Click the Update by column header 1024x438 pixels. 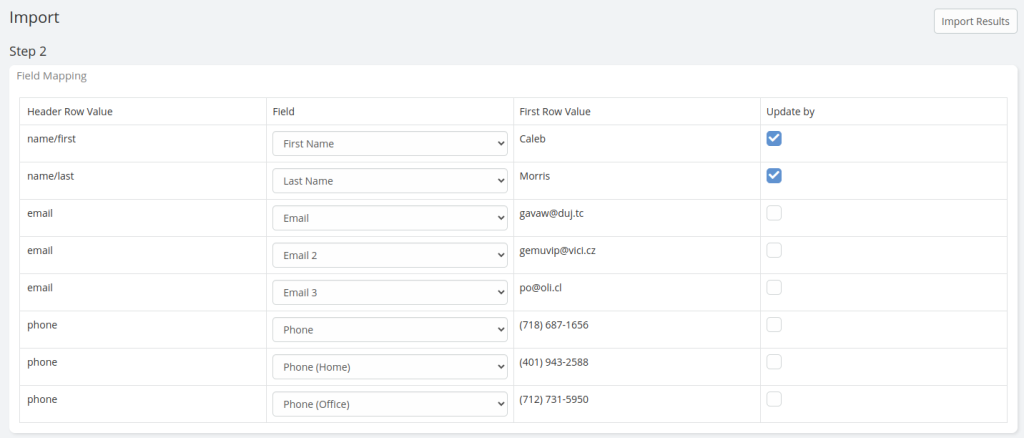(790, 112)
